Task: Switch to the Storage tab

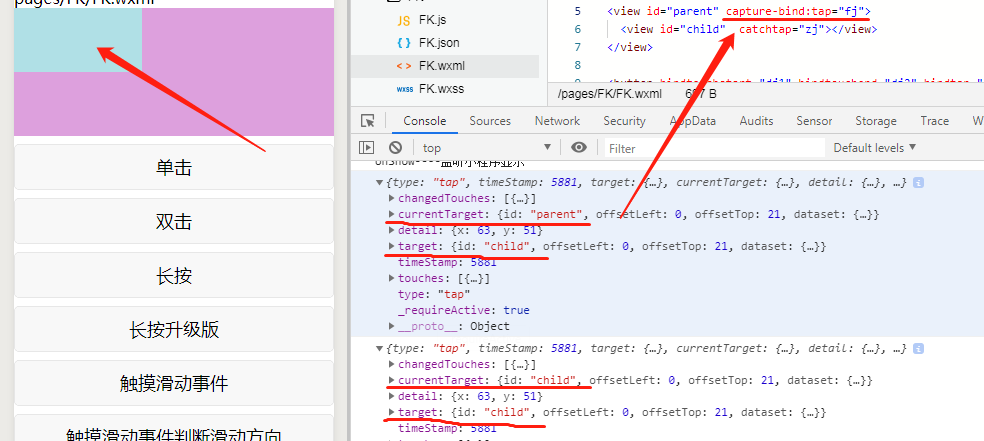Action: 875,120
